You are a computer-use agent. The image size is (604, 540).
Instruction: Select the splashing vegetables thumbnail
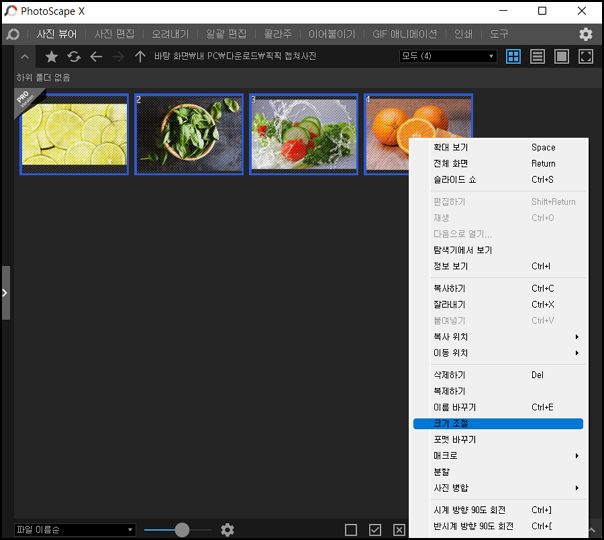pos(304,134)
